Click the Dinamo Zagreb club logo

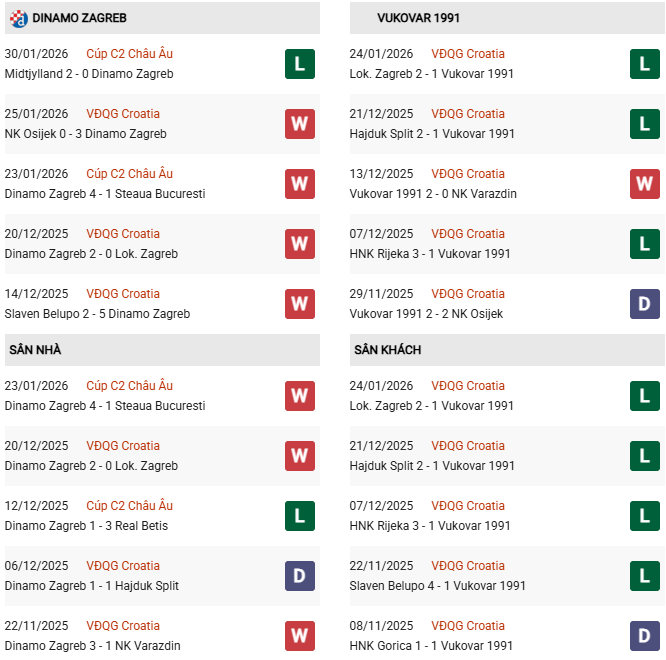tap(19, 18)
